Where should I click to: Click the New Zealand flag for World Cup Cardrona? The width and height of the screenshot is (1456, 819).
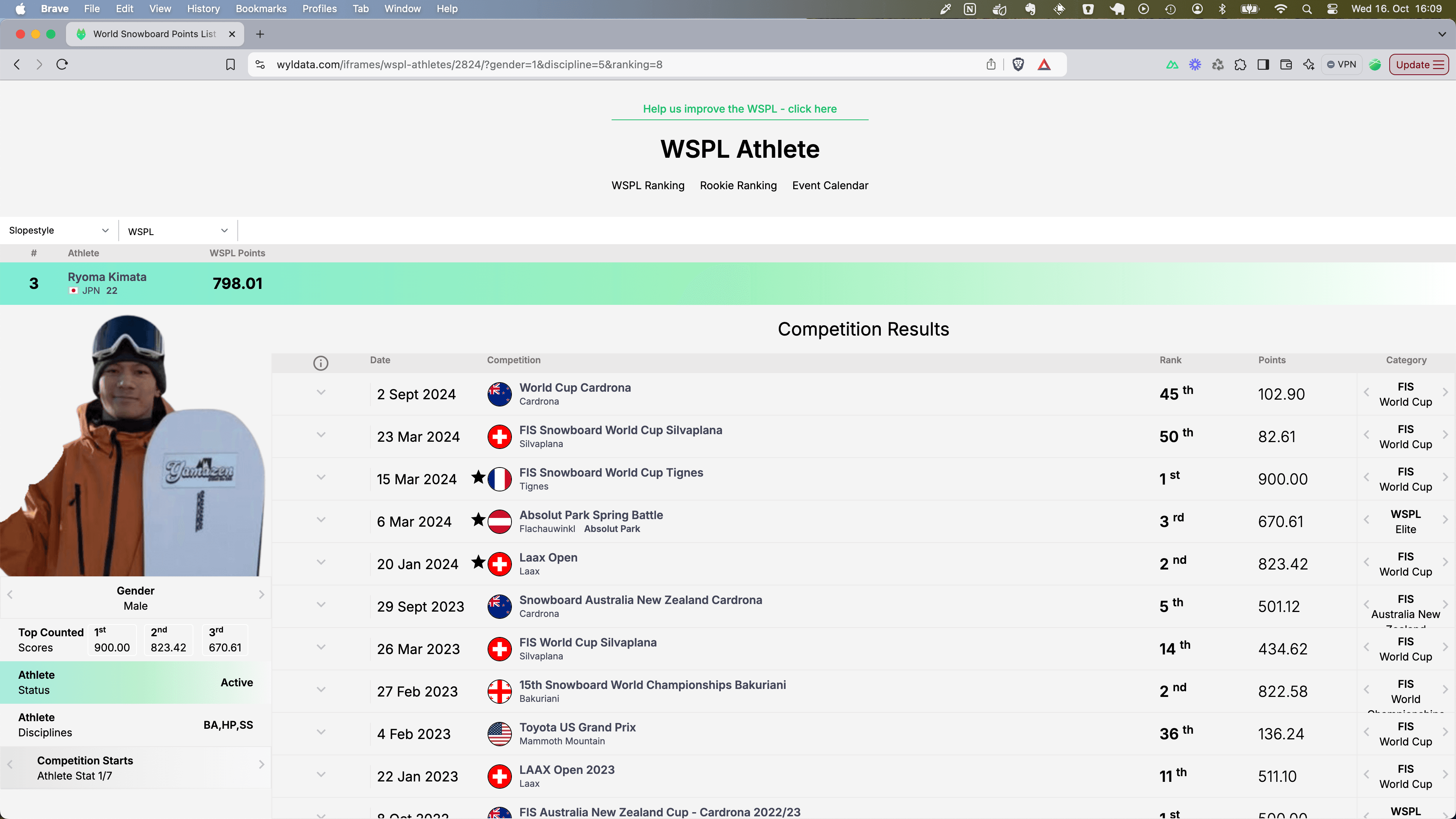(500, 394)
